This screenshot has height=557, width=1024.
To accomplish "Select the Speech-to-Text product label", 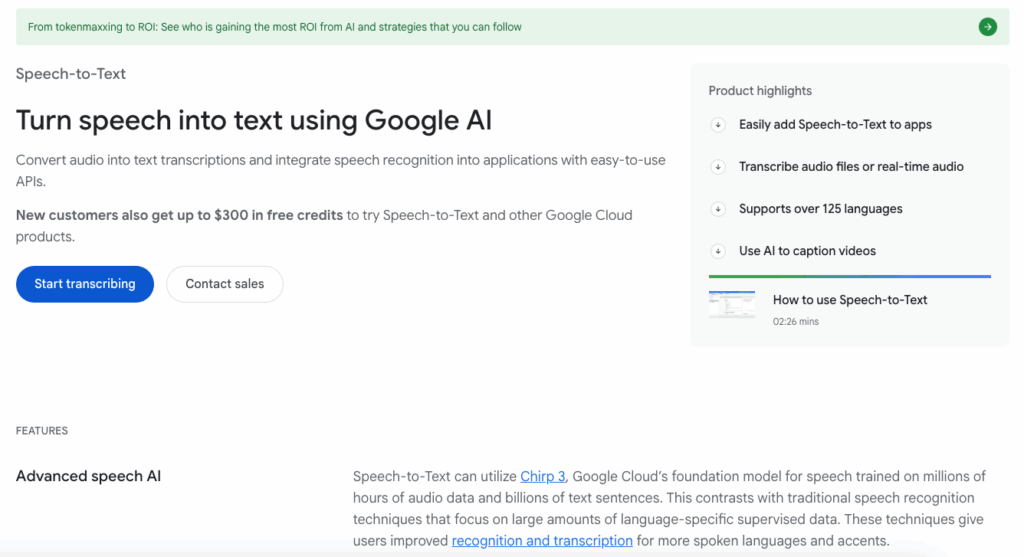I will [x=71, y=74].
